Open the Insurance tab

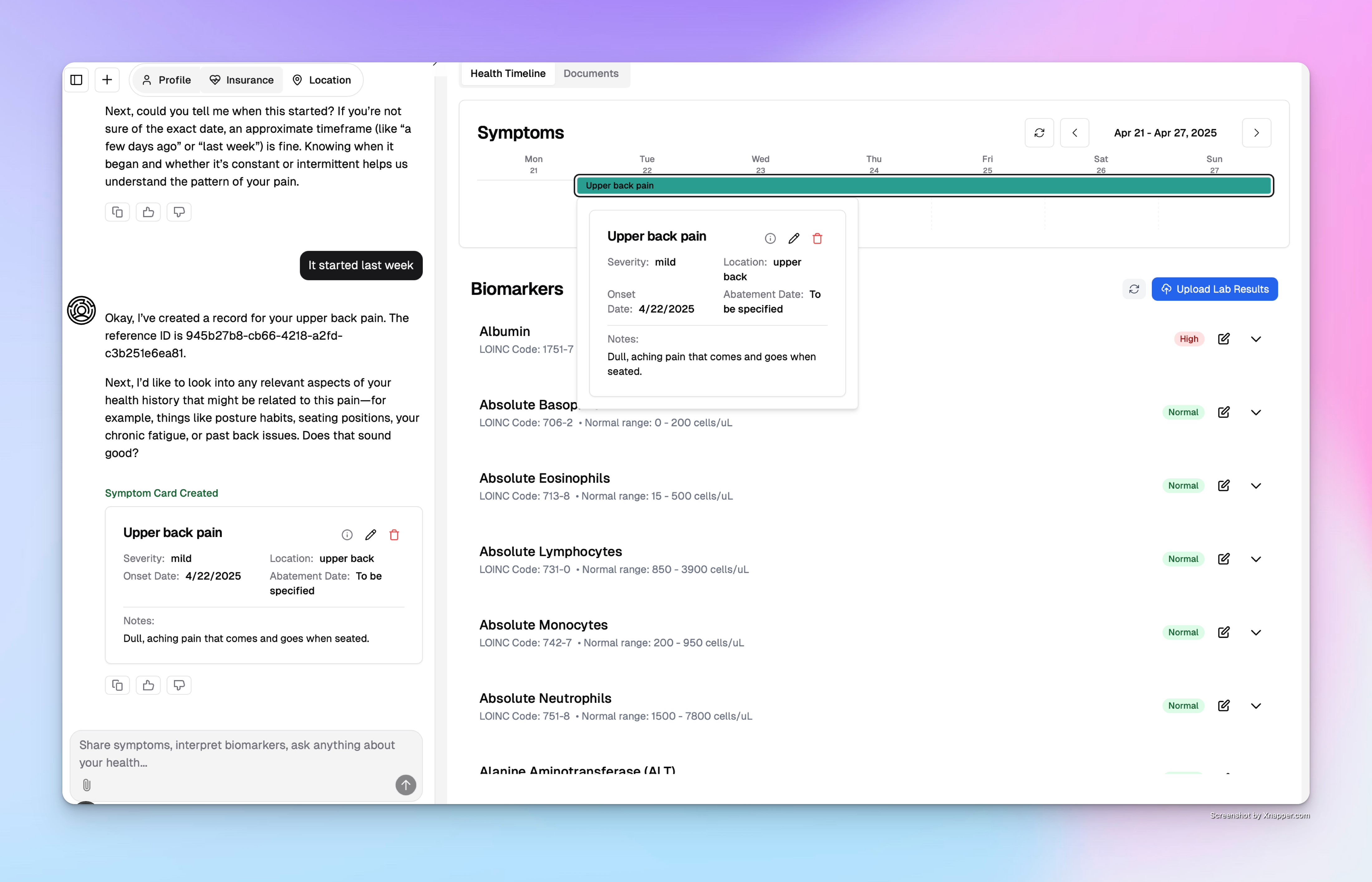point(241,79)
